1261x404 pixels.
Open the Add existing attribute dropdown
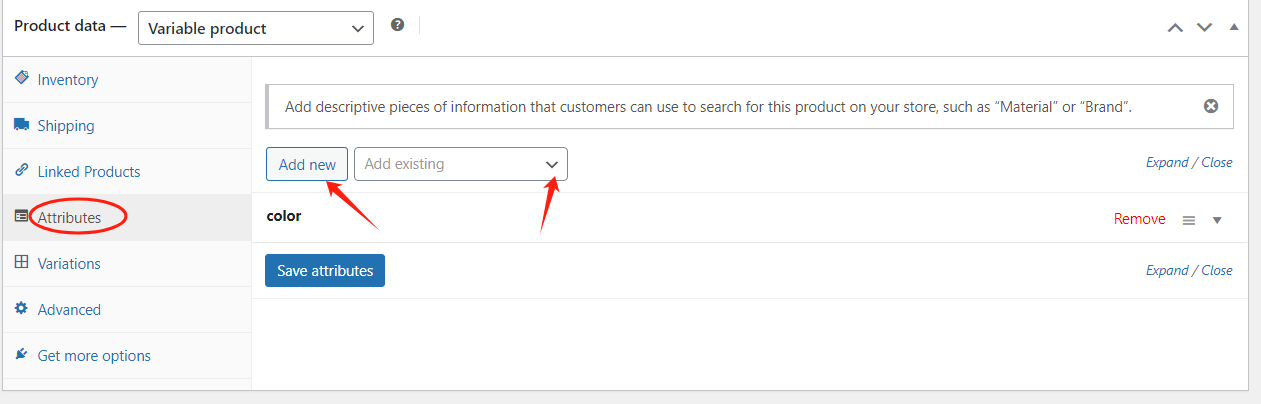460,164
